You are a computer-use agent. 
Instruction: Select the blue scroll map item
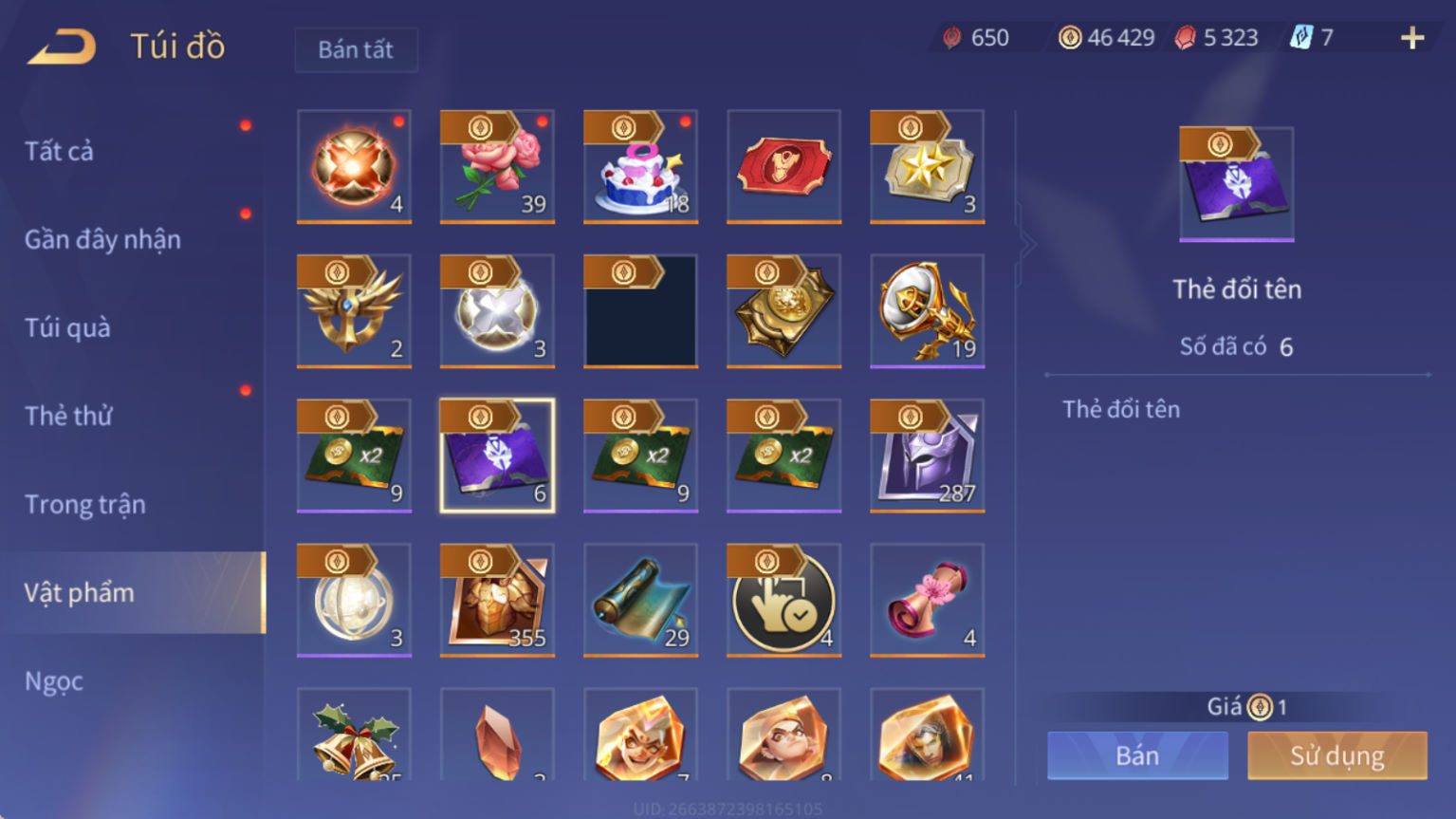pyautogui.click(x=640, y=600)
